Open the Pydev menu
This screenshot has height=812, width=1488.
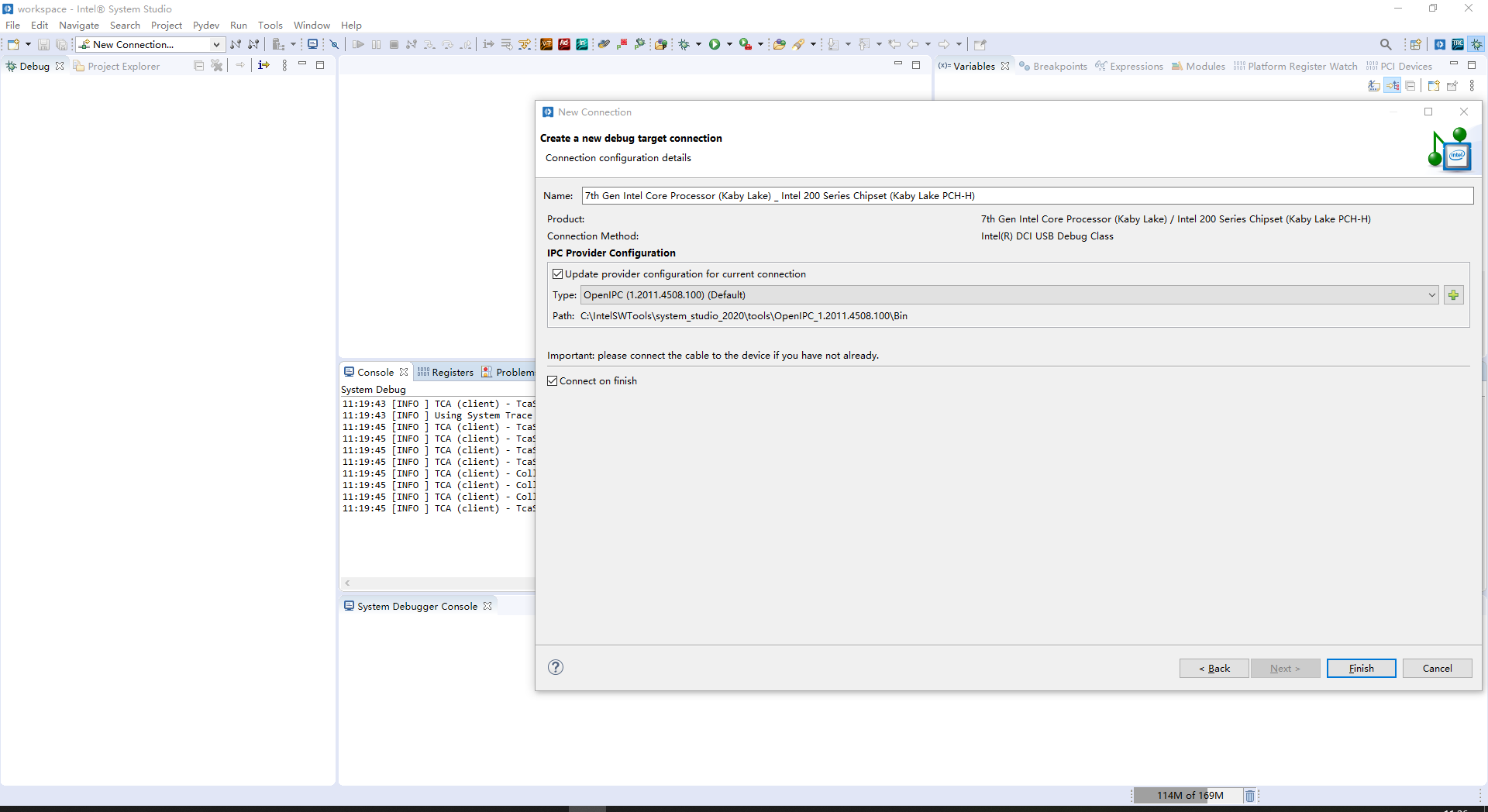pos(205,25)
